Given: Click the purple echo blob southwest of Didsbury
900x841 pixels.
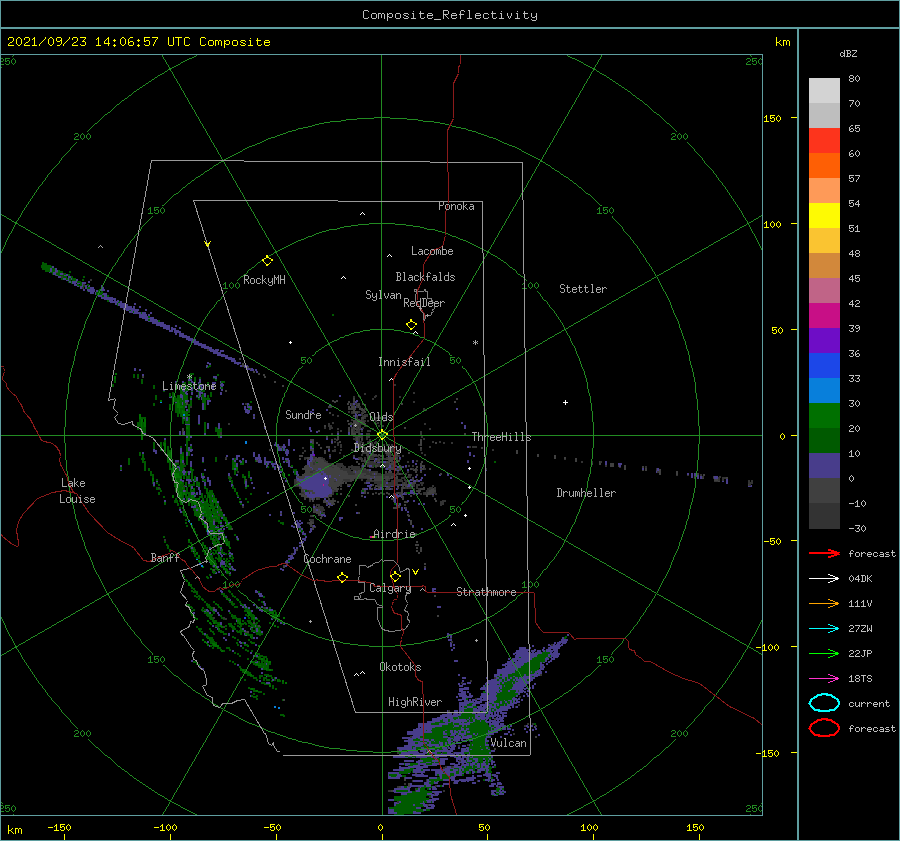Looking at the screenshot, I should (317, 483).
